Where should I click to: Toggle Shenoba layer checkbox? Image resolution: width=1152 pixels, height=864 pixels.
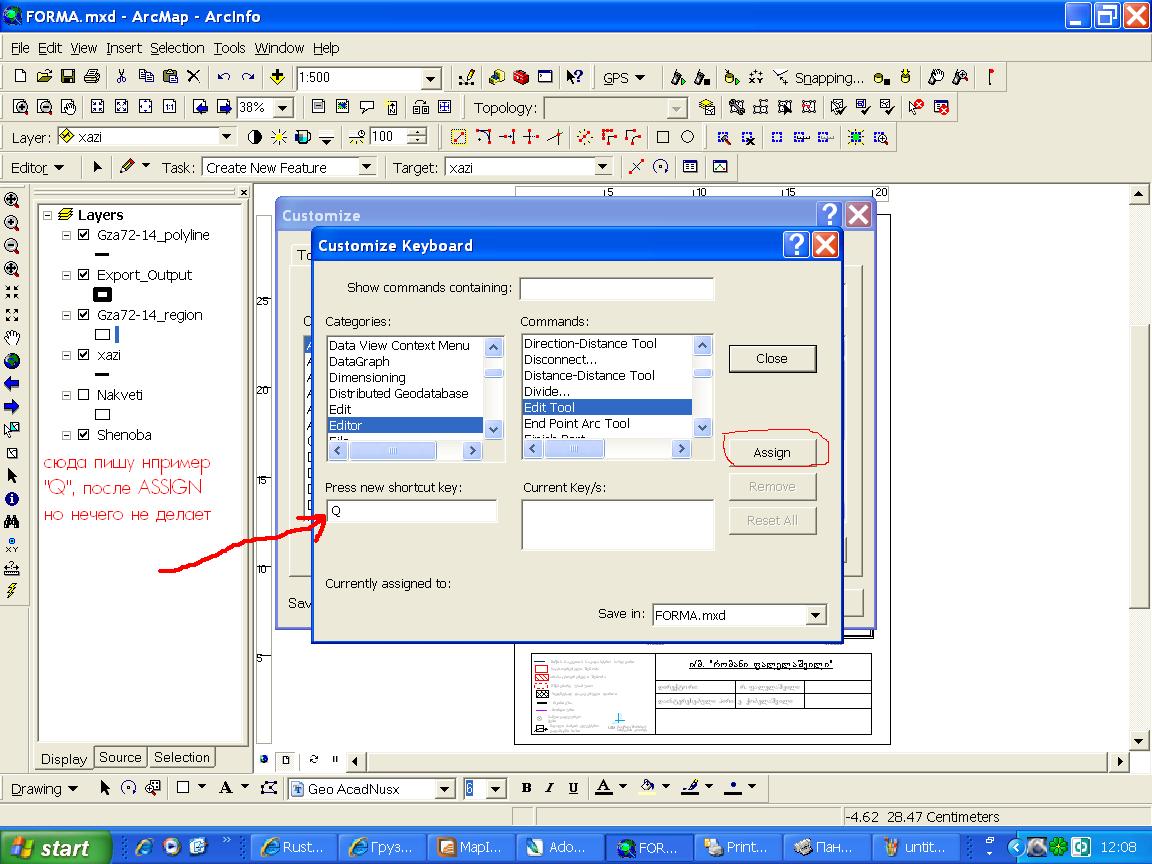84,435
